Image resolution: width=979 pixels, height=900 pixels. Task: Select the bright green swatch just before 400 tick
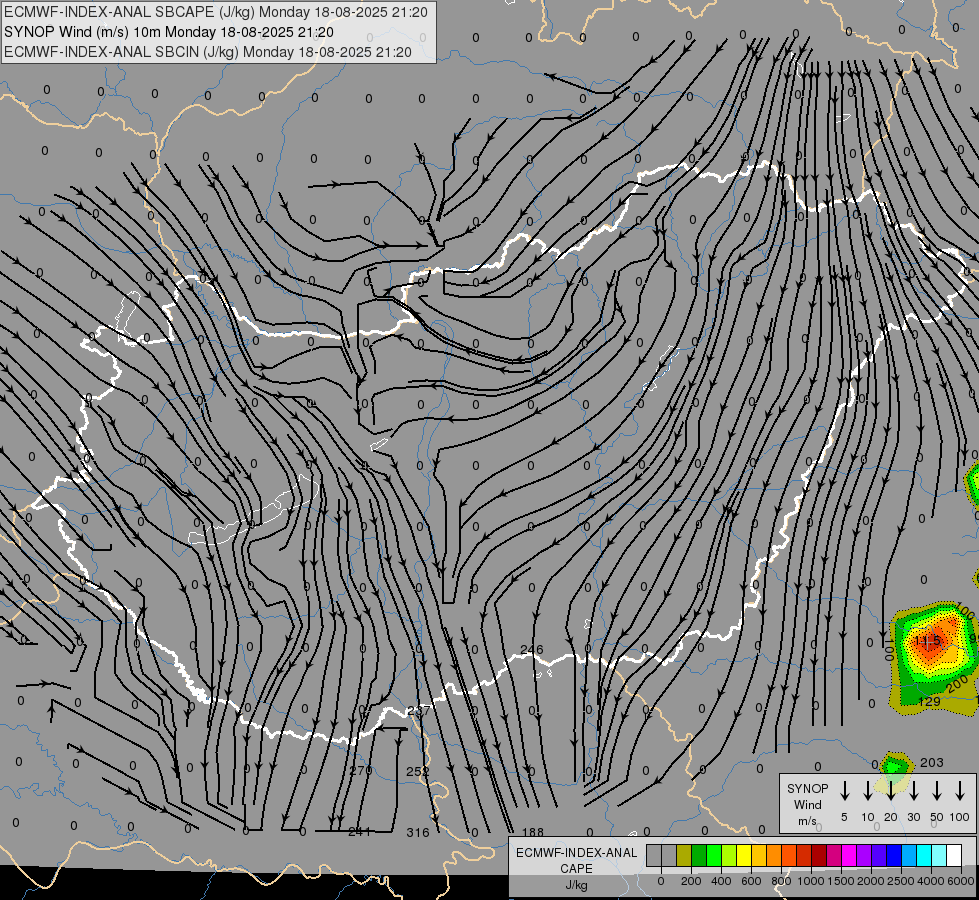[714, 855]
